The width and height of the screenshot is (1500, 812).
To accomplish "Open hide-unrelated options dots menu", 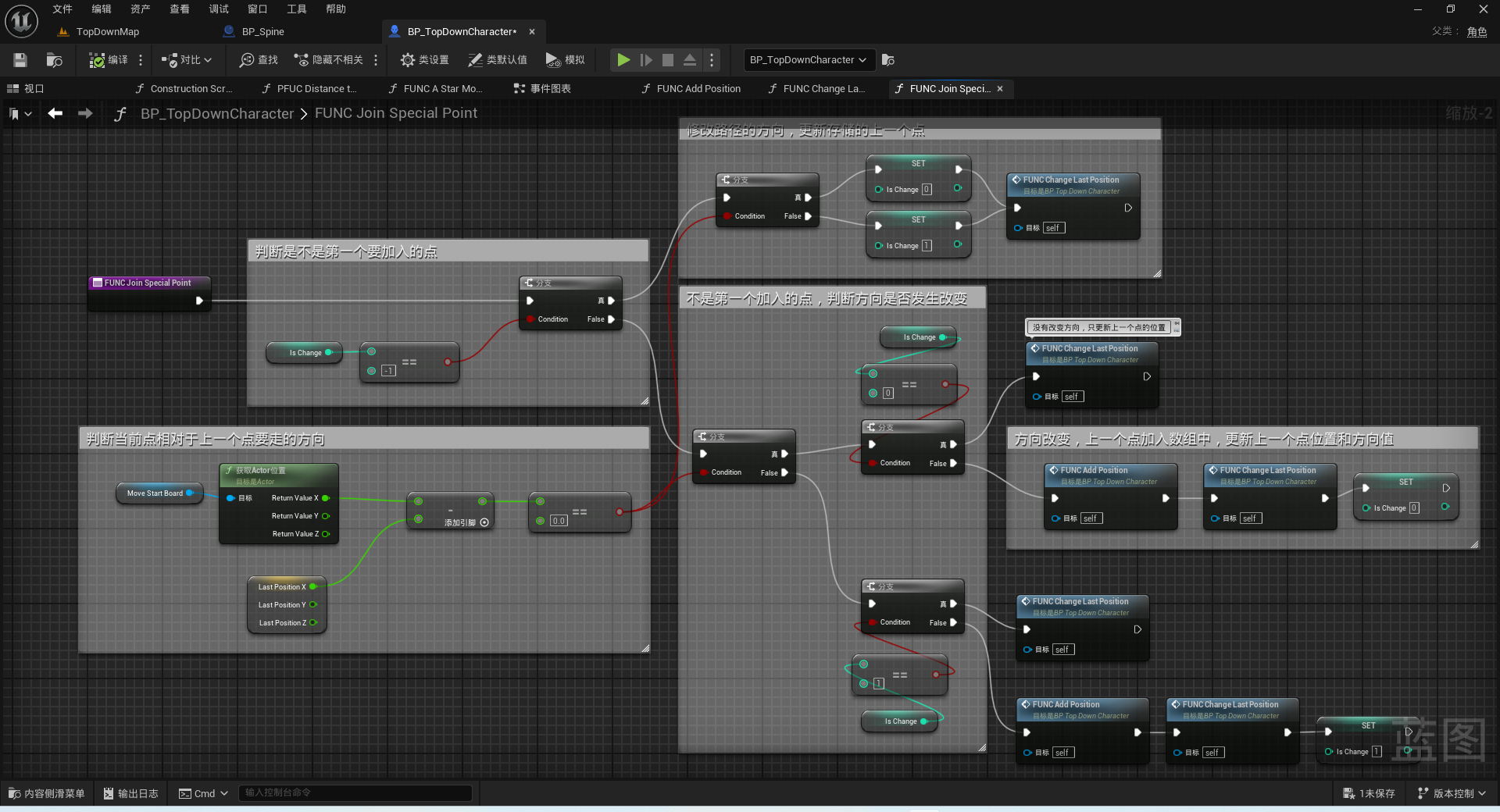I will click(376, 60).
